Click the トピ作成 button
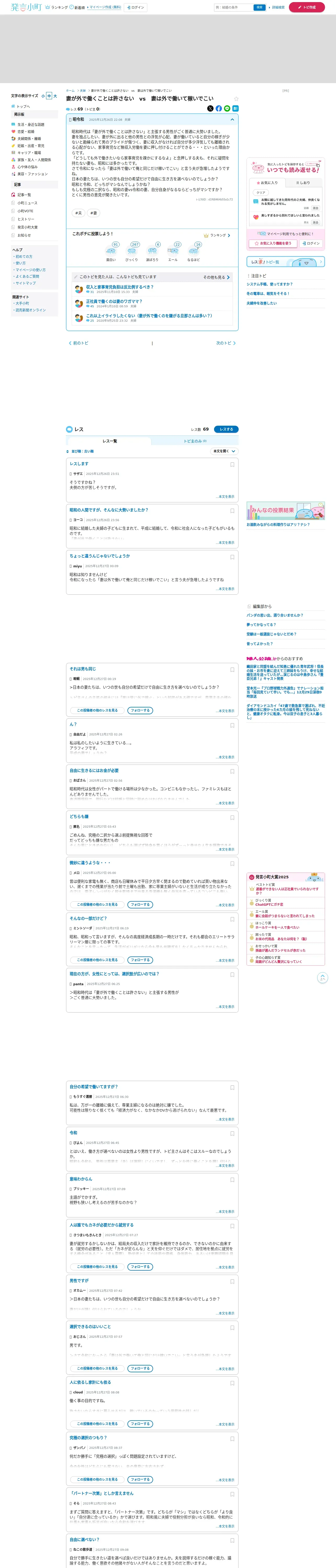The height and width of the screenshot is (1568, 336). coord(307,7)
